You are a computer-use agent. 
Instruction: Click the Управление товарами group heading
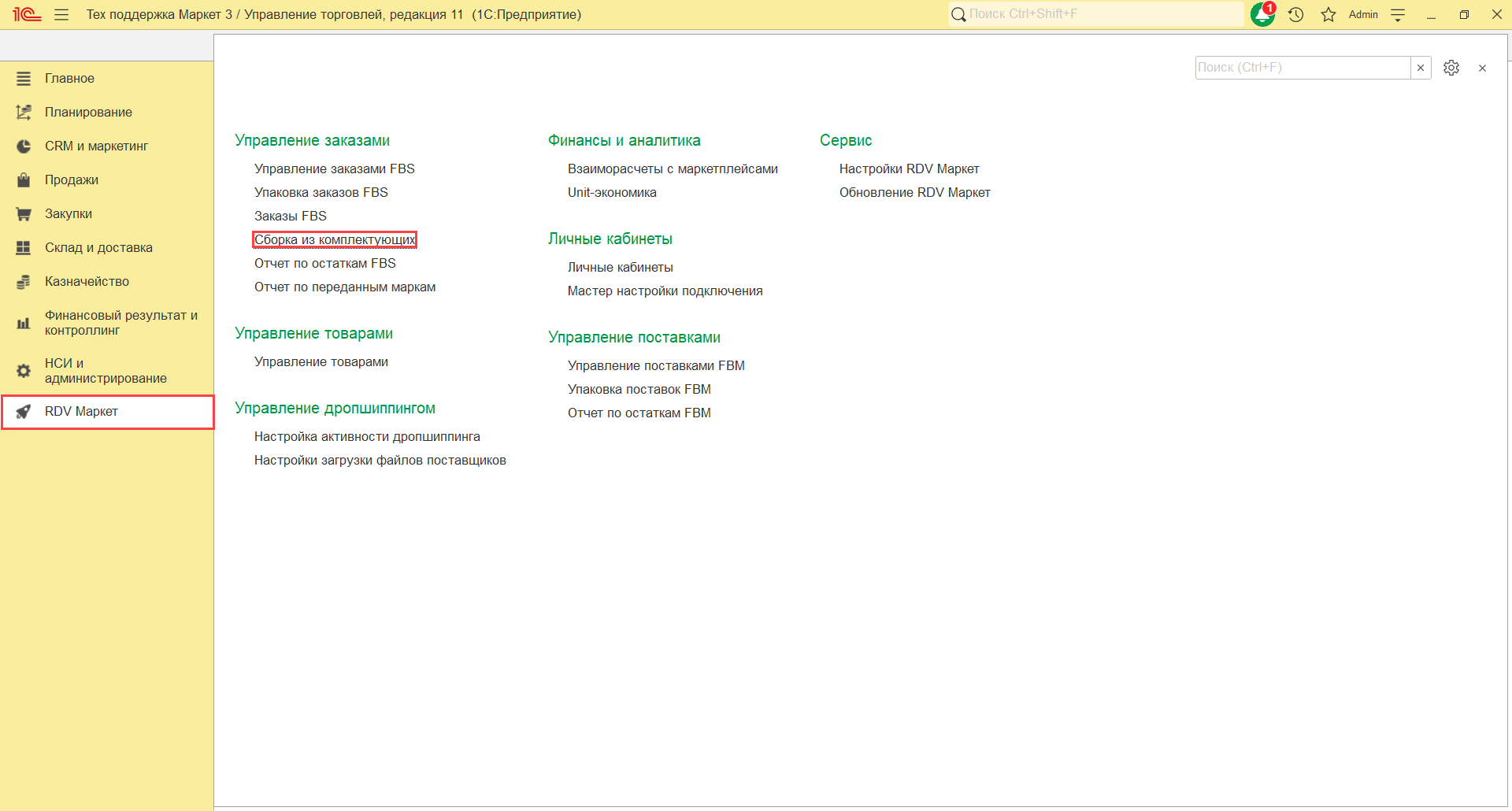click(x=314, y=334)
